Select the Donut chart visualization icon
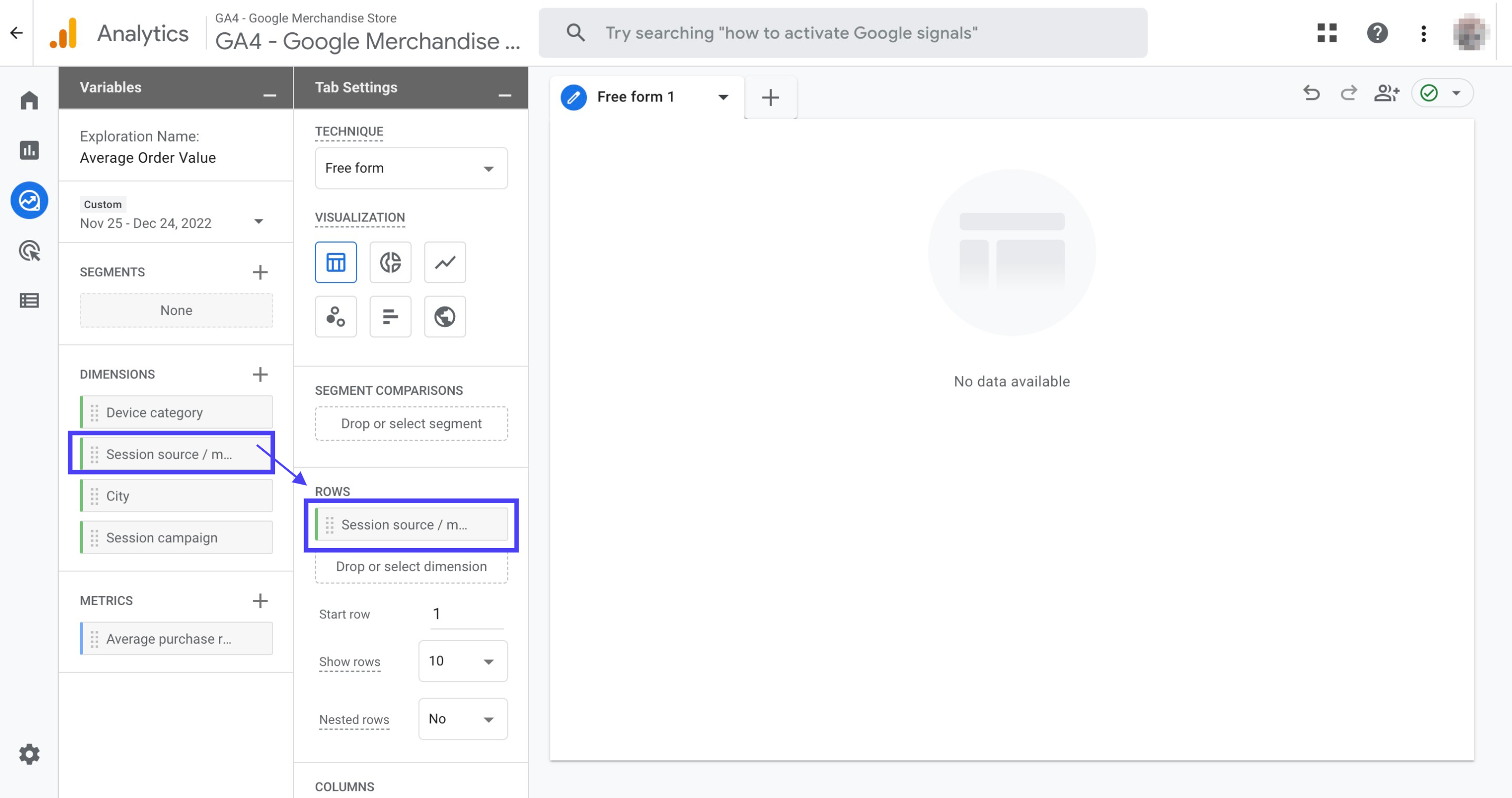 [x=390, y=262]
